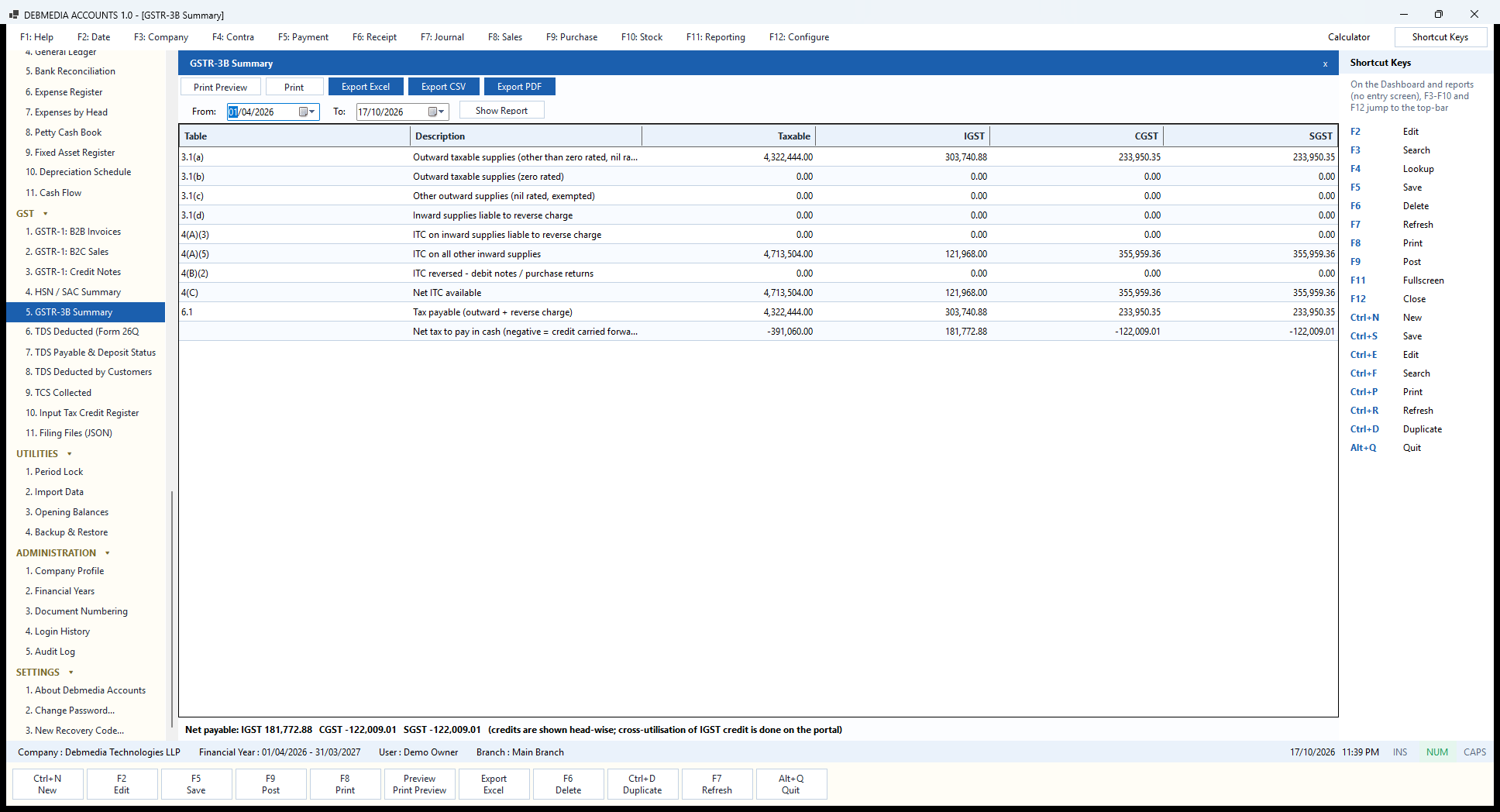Collapse the ADMINISTRATION sidebar section

[108, 553]
